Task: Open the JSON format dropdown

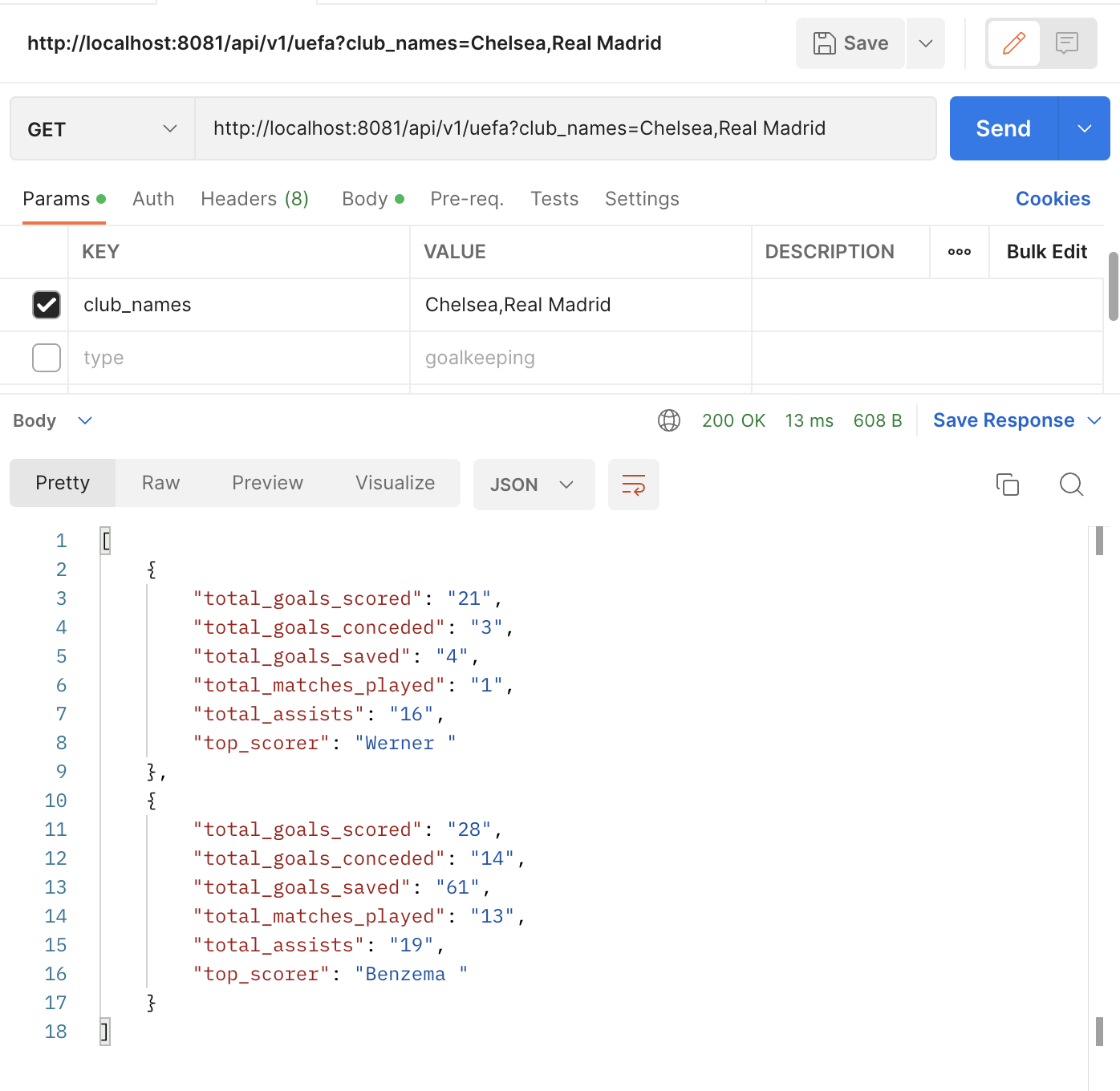Action: (x=534, y=485)
